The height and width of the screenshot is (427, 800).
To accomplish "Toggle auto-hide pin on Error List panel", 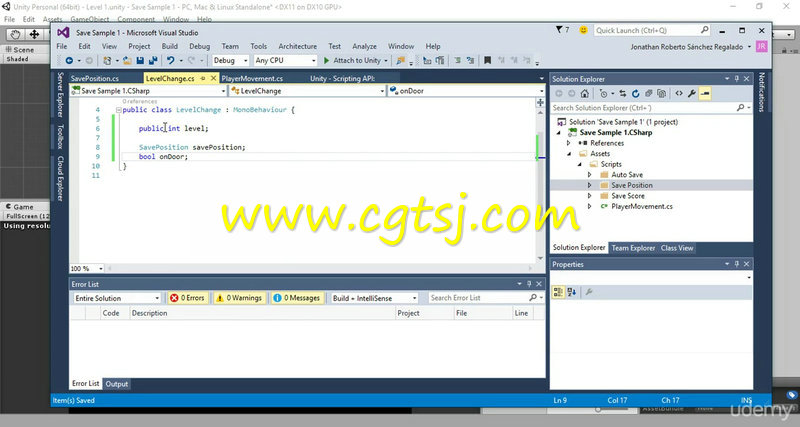I will click(x=529, y=284).
